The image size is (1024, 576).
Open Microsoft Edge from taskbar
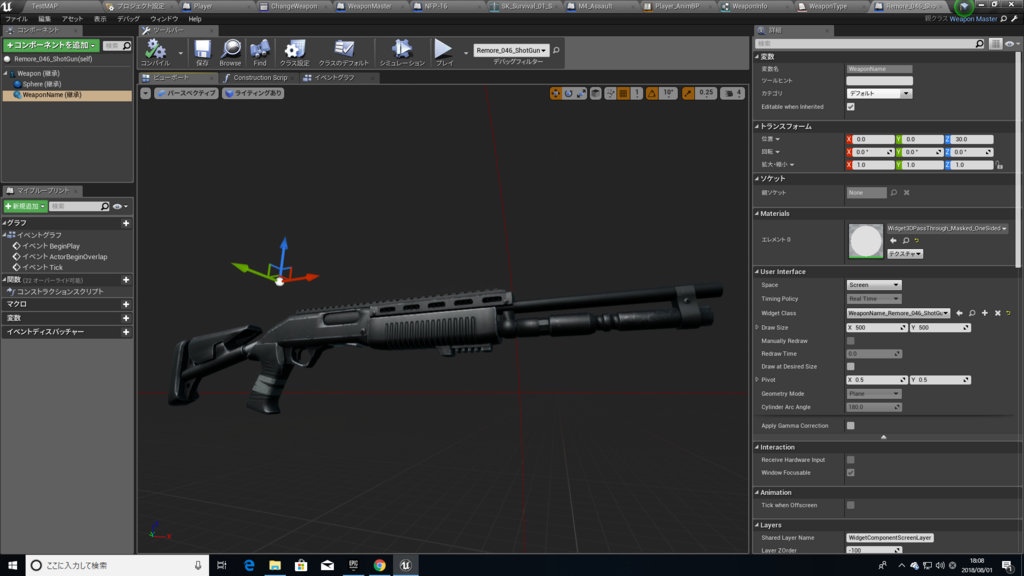click(x=249, y=565)
